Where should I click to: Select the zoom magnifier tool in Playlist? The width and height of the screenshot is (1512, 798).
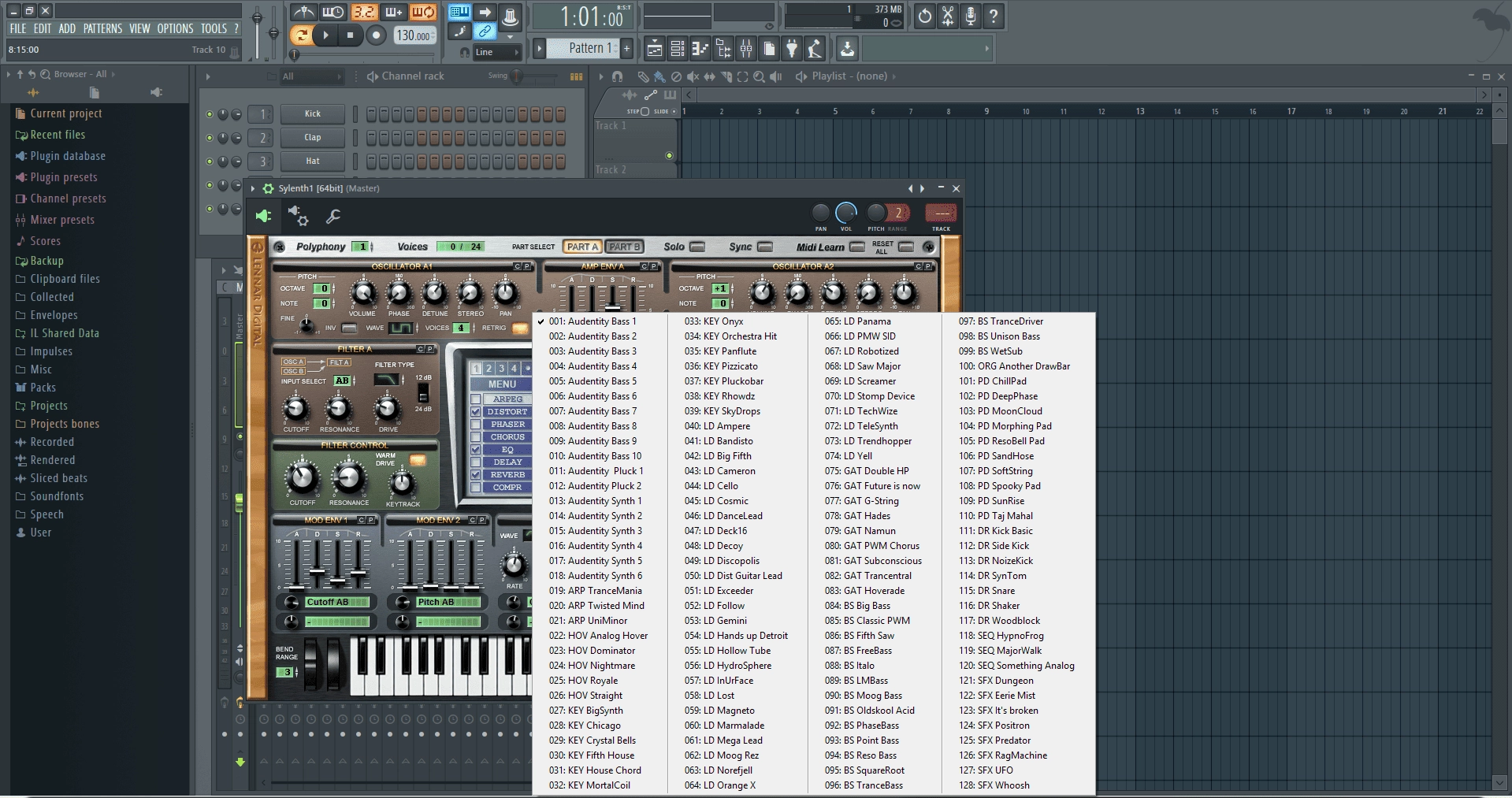click(759, 76)
